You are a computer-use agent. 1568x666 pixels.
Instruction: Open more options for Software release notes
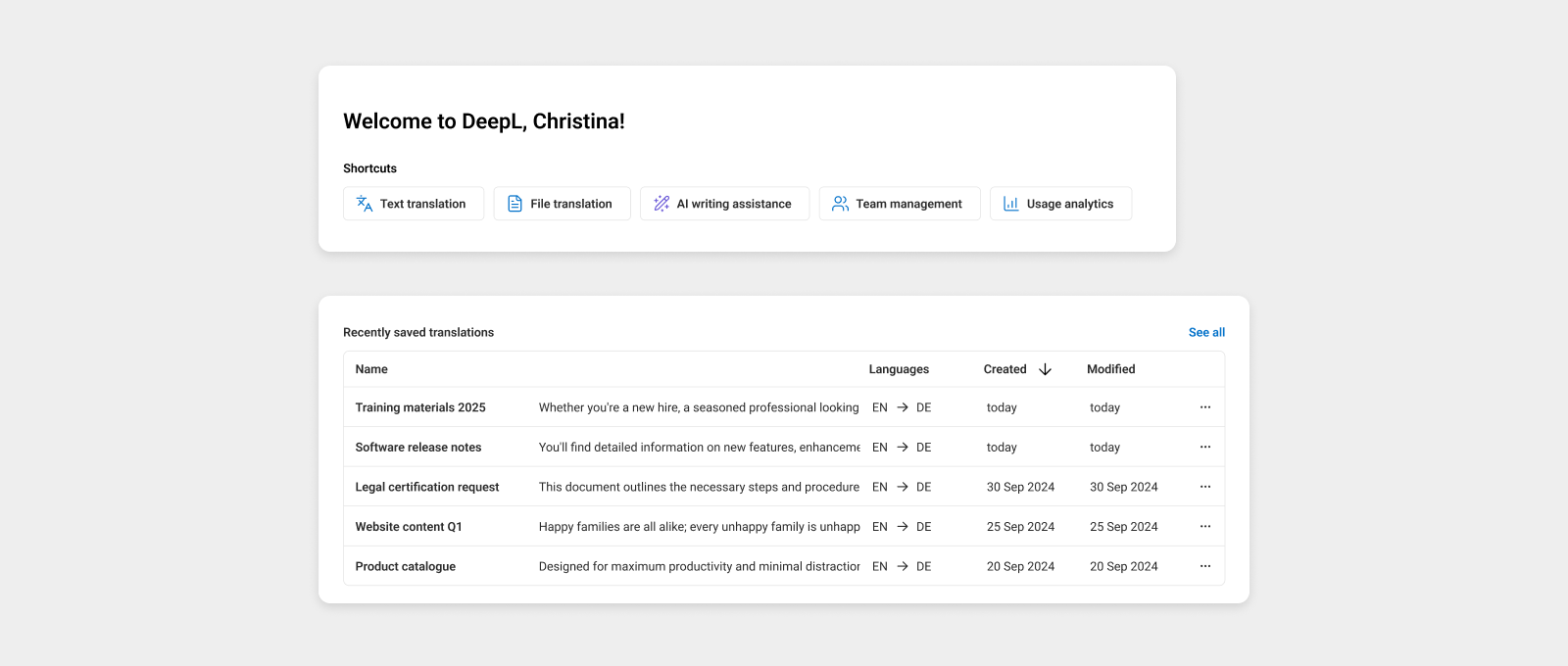point(1205,447)
